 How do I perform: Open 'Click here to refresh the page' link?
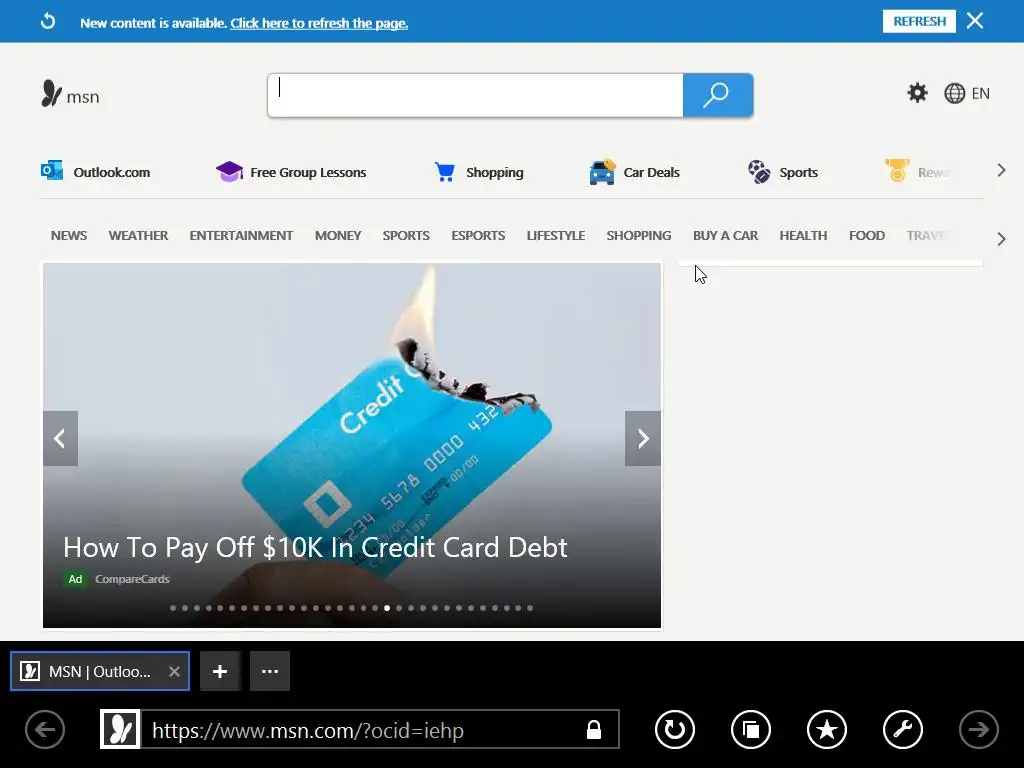319,24
